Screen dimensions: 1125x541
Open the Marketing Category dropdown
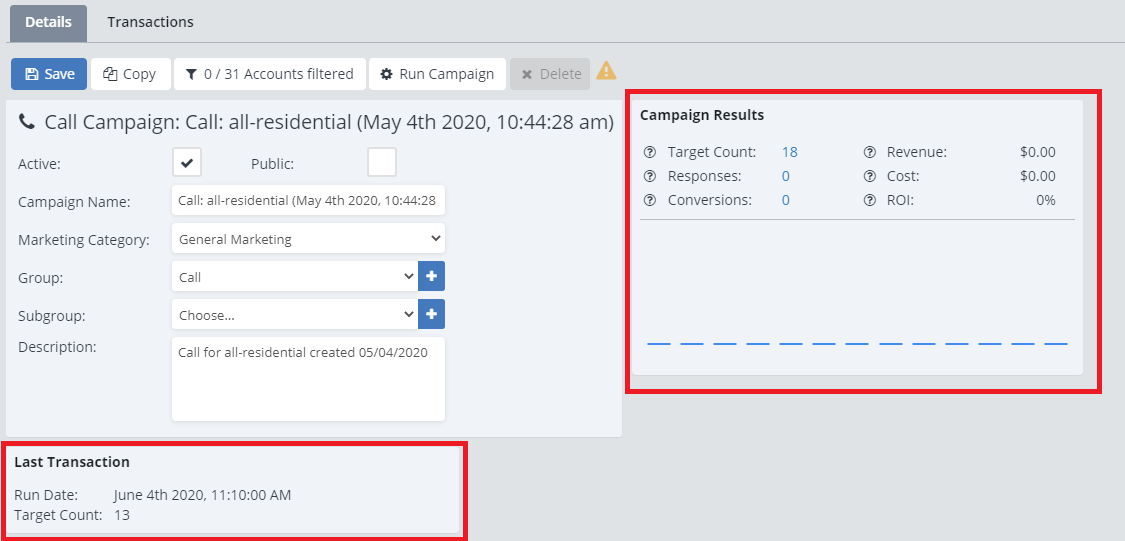pyautogui.click(x=308, y=239)
